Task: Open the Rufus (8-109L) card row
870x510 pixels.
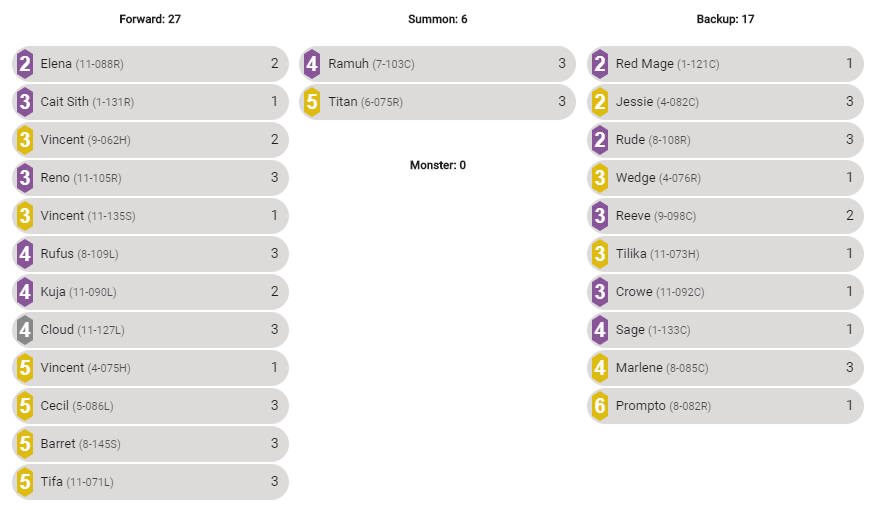Action: [x=150, y=254]
